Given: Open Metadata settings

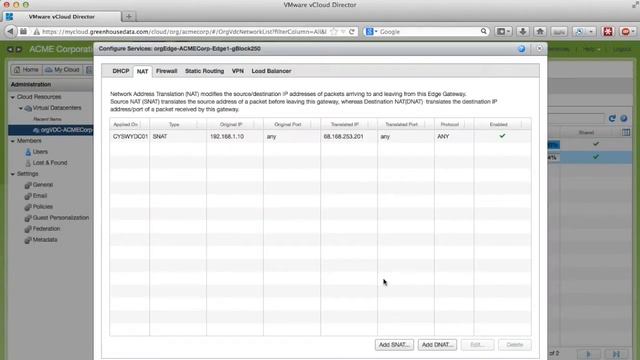Looking at the screenshot, I should (x=45, y=240).
